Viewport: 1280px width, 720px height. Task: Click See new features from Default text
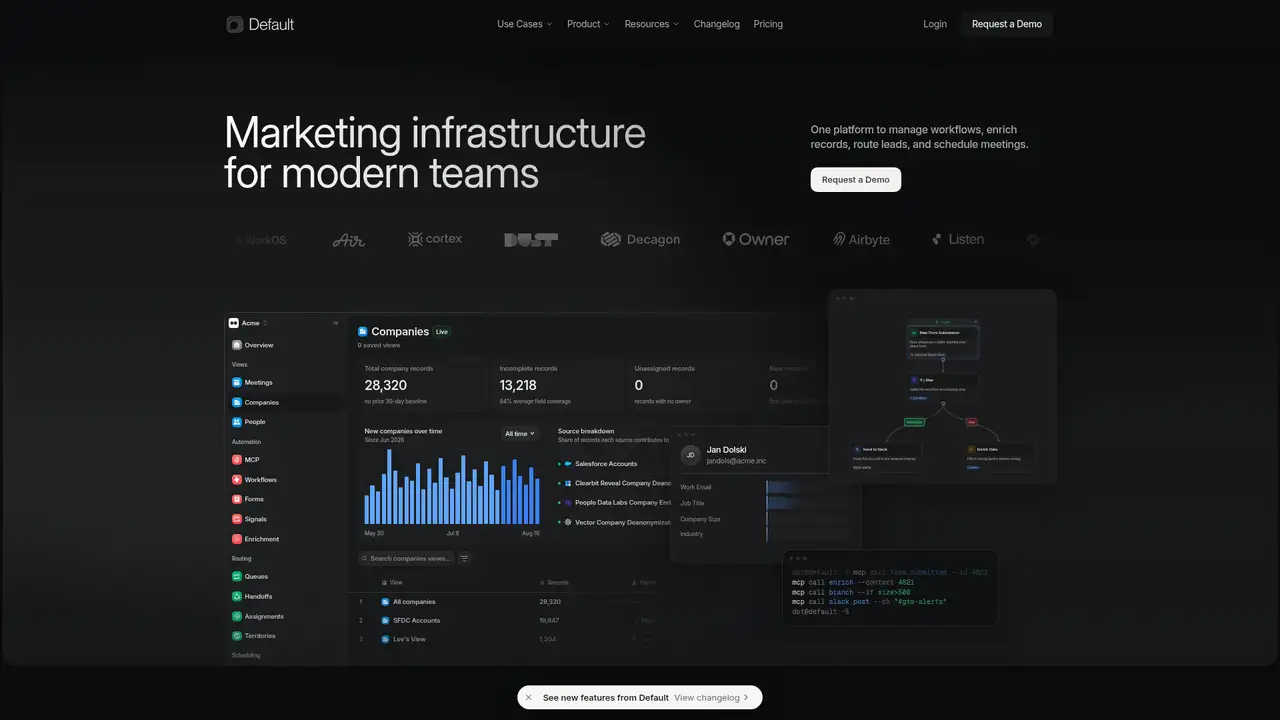point(606,698)
